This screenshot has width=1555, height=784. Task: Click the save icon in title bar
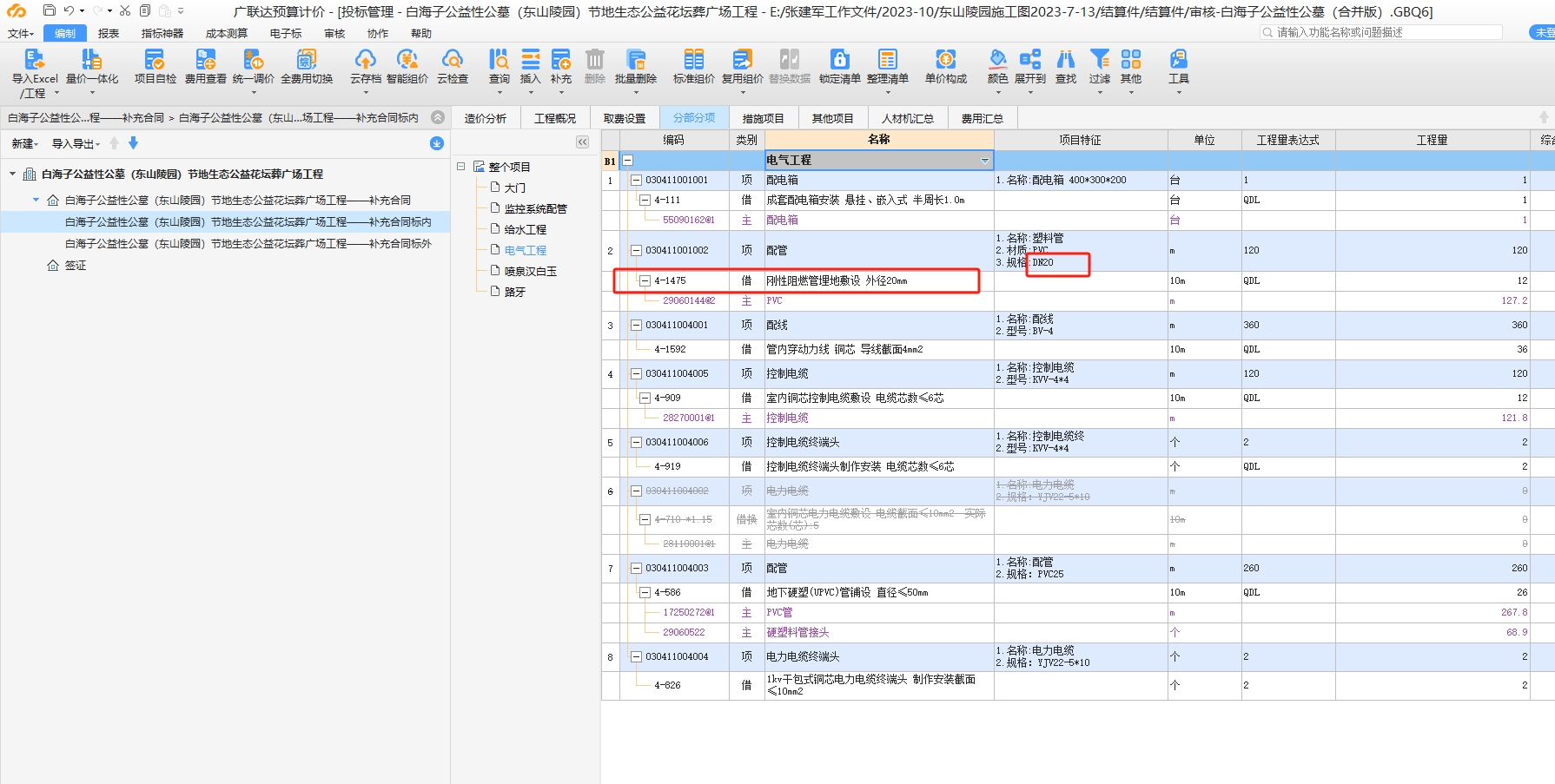pyautogui.click(x=50, y=11)
